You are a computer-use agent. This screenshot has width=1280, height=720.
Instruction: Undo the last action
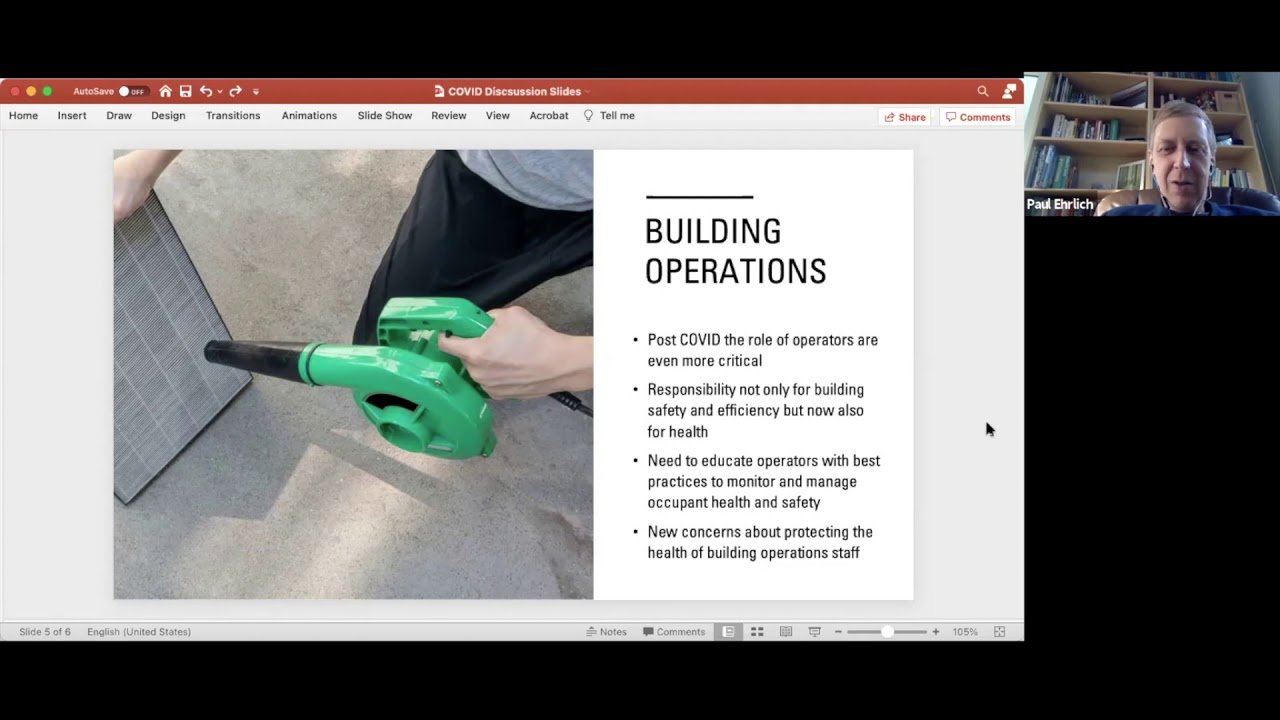[205, 91]
